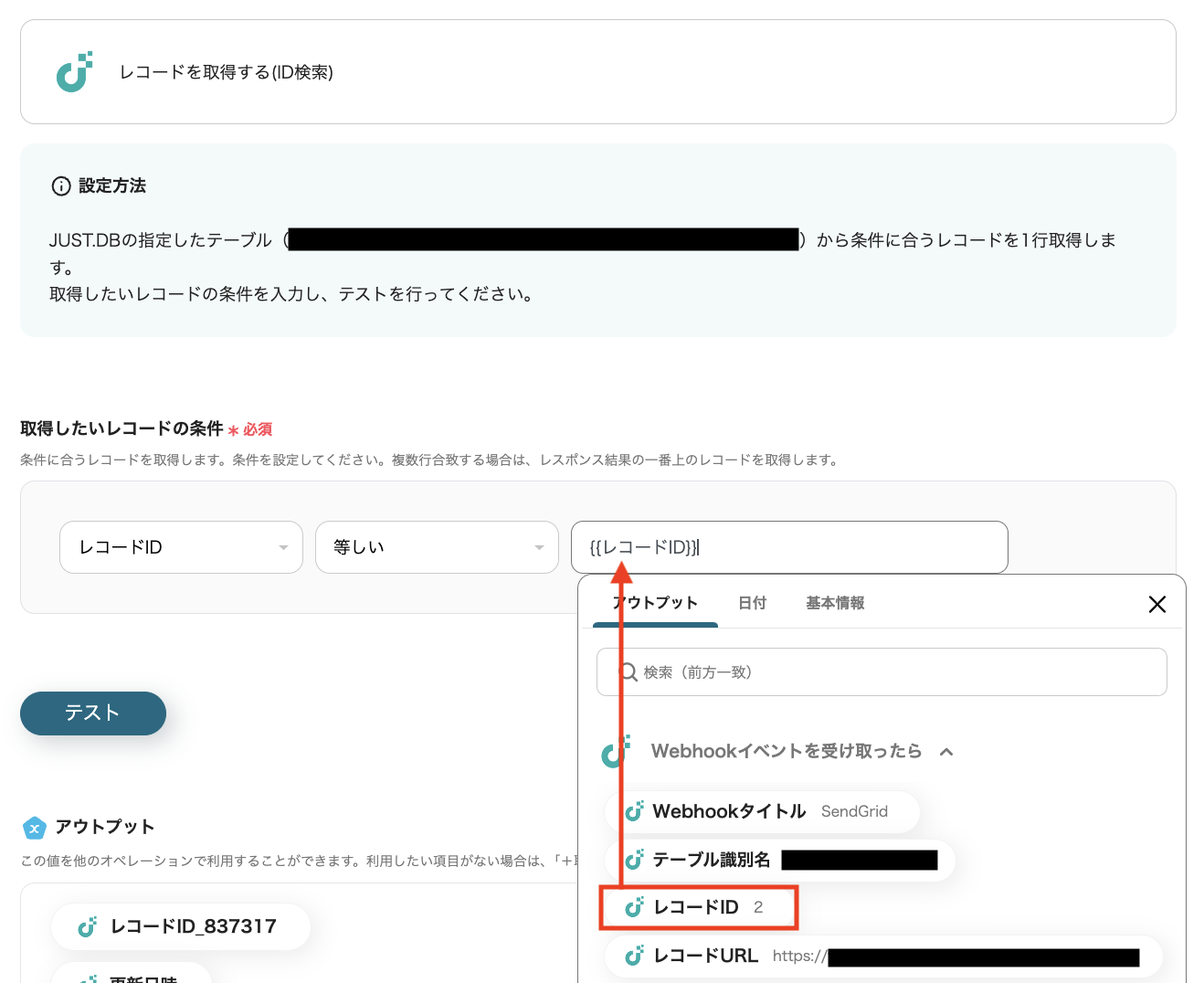Click the info icon beside 設定方法
The height and width of the screenshot is (983, 1204).
coord(60,185)
